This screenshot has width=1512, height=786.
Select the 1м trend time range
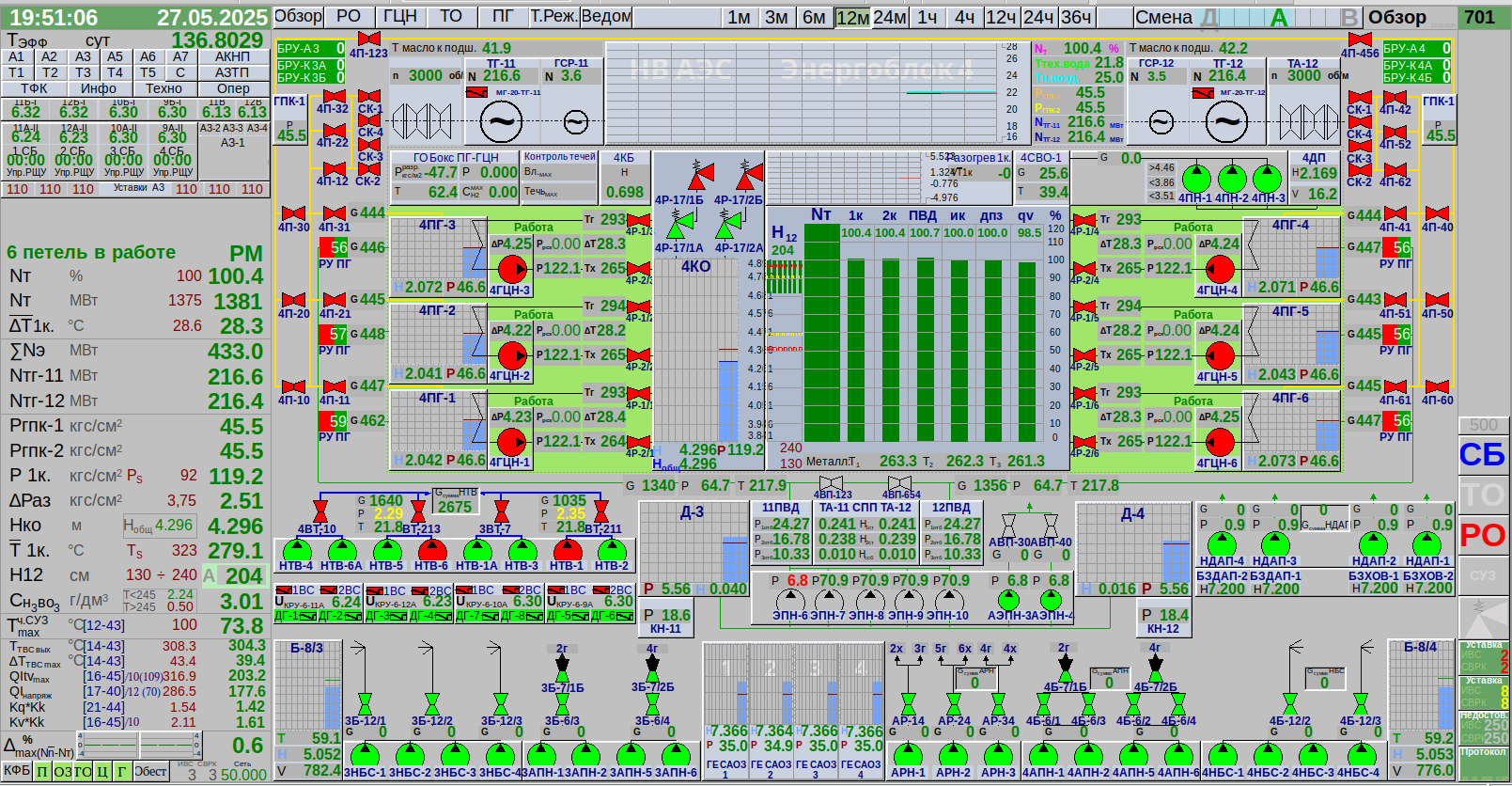click(x=740, y=17)
